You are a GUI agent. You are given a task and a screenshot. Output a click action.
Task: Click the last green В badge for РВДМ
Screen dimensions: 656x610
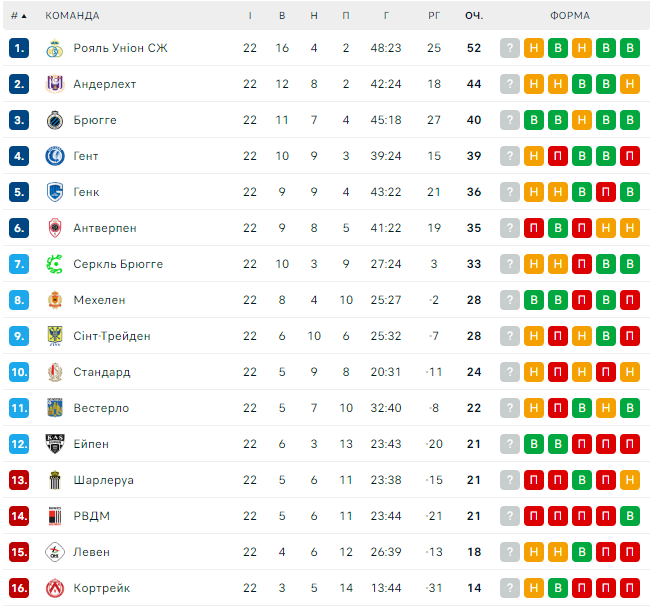coord(629,516)
